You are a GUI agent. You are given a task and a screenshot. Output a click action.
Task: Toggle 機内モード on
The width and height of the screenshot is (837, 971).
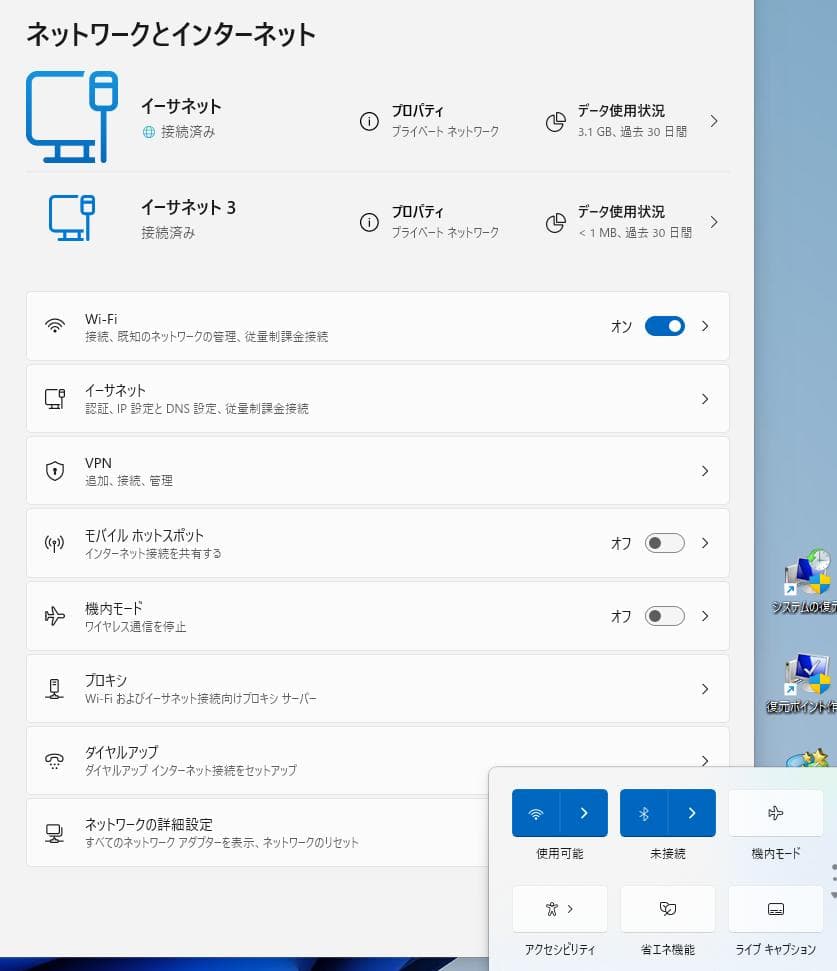(x=663, y=616)
